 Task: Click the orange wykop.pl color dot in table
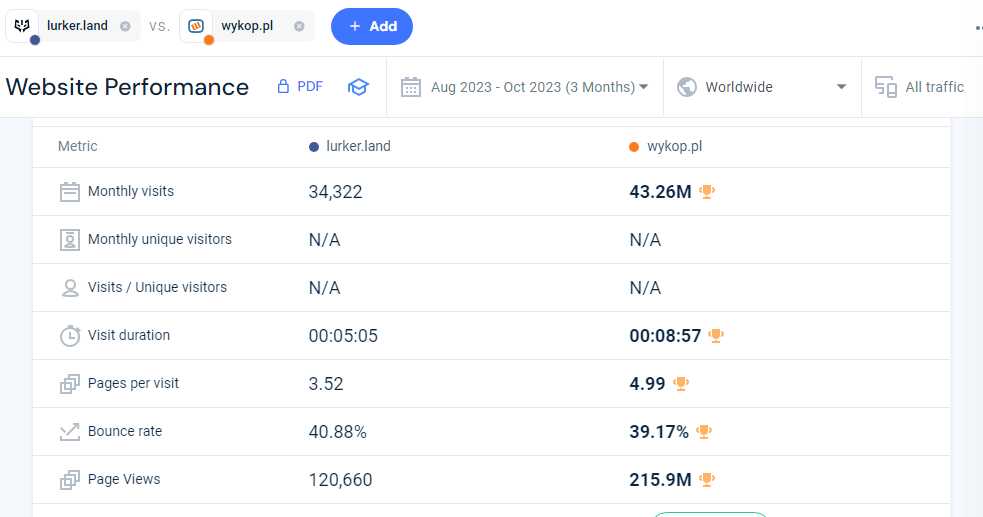pyautogui.click(x=634, y=147)
